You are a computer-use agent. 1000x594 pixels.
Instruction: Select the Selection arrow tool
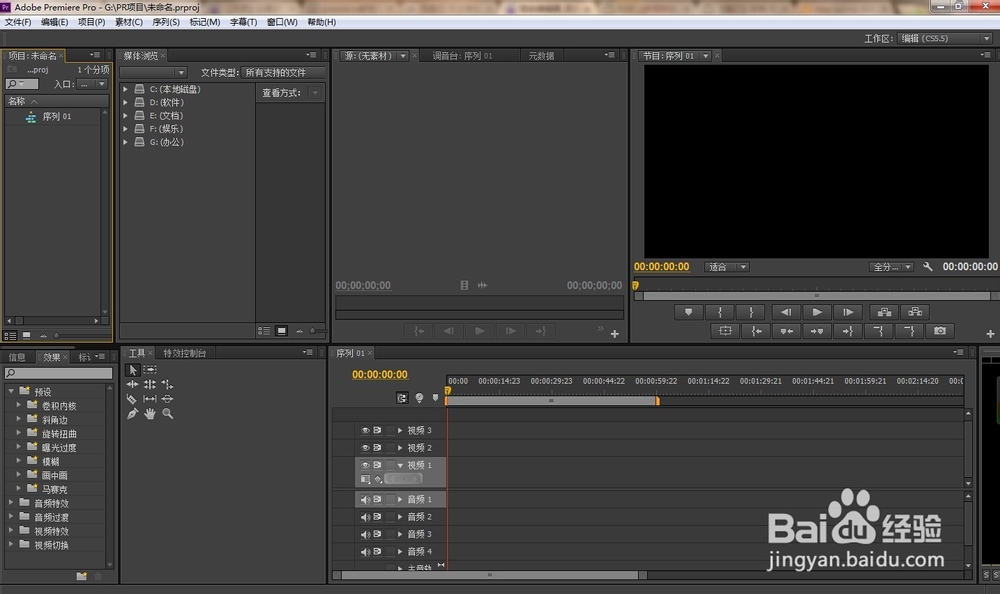pyautogui.click(x=133, y=370)
